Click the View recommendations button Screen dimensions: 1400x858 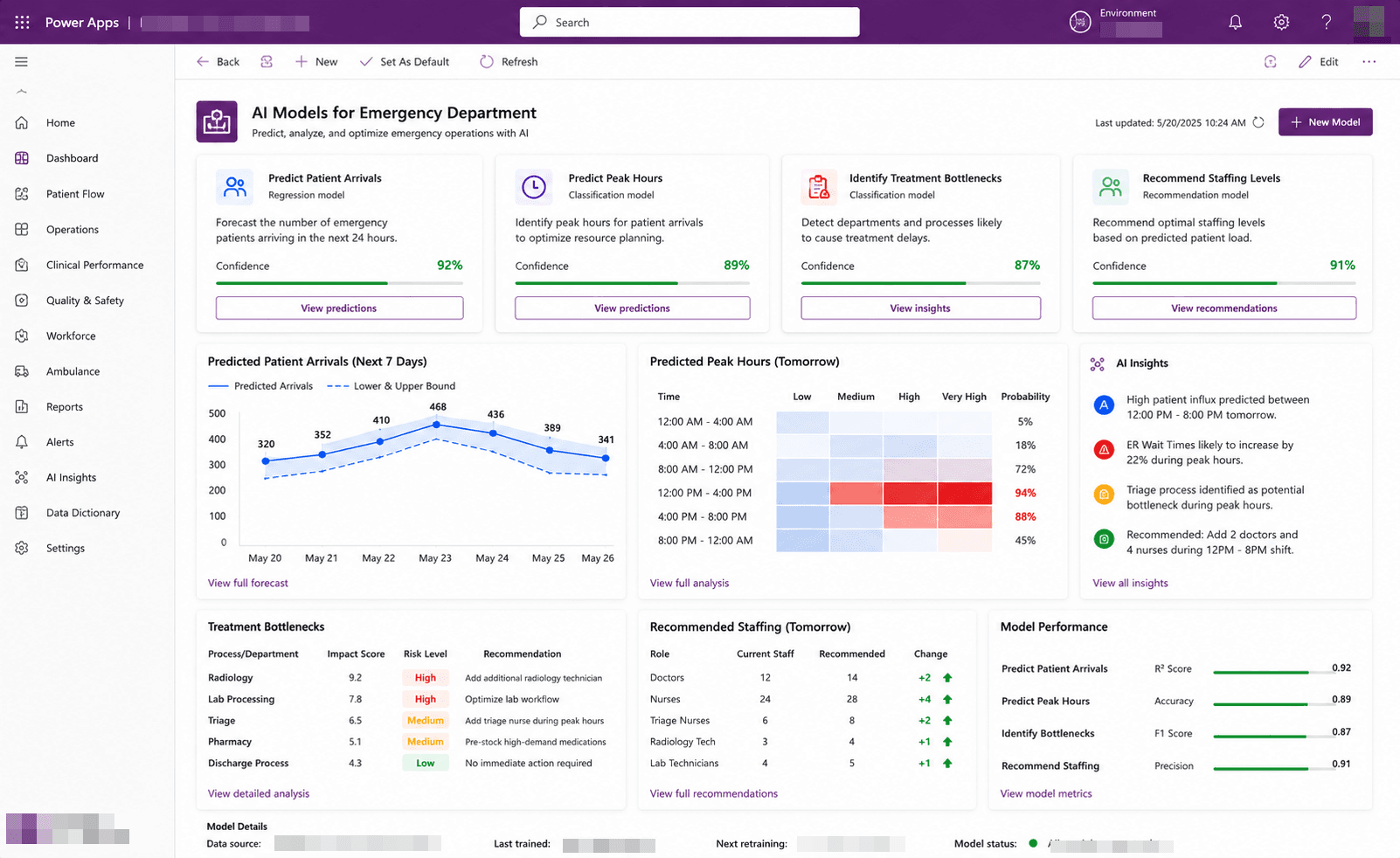tap(1223, 308)
